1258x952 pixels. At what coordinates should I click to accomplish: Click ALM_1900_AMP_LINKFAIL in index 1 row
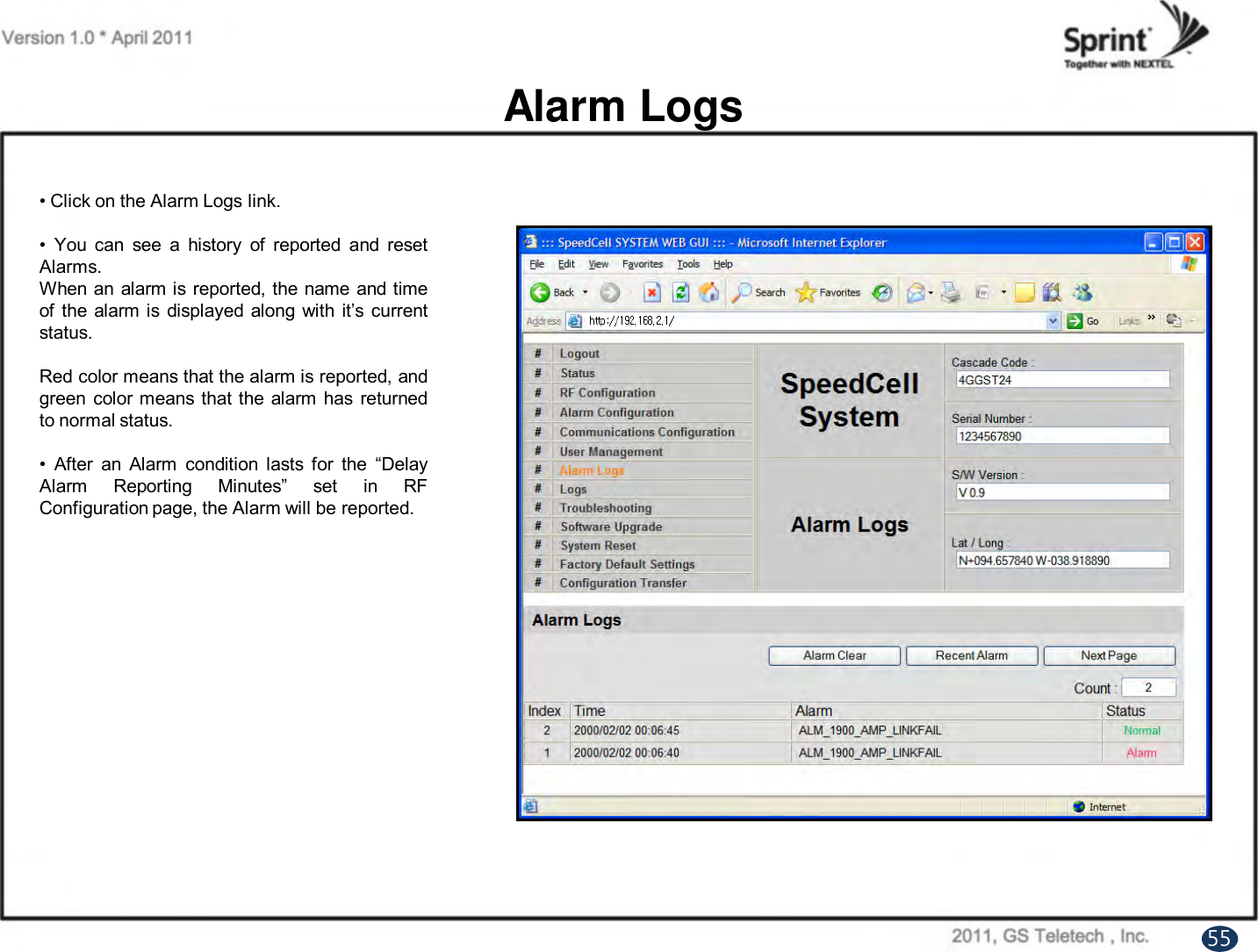pyautogui.click(x=870, y=753)
